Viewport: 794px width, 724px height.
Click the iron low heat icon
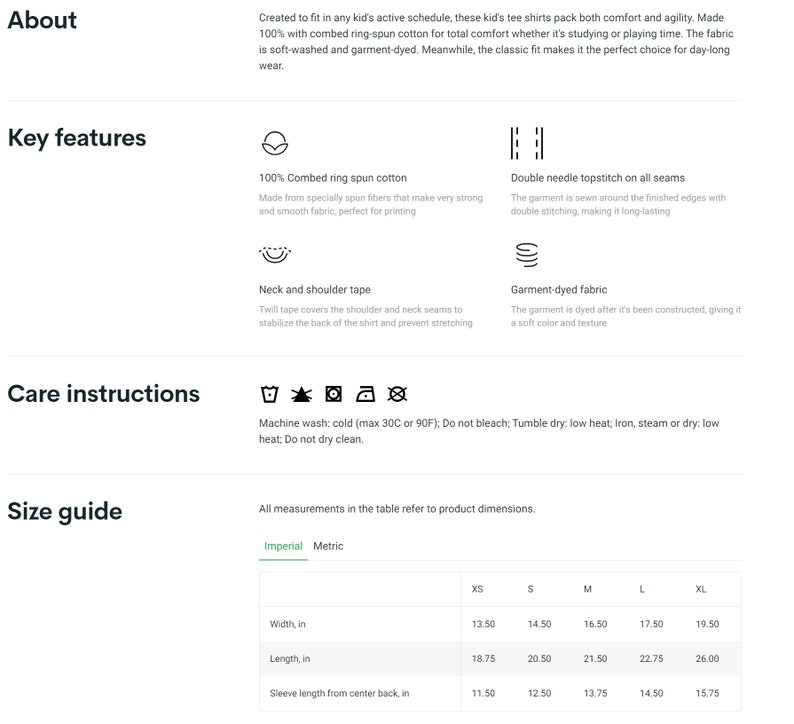click(366, 394)
